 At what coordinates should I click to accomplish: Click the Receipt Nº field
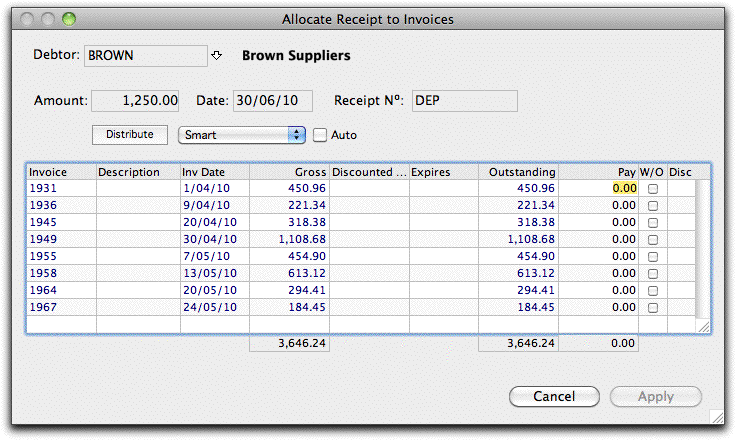click(x=465, y=101)
